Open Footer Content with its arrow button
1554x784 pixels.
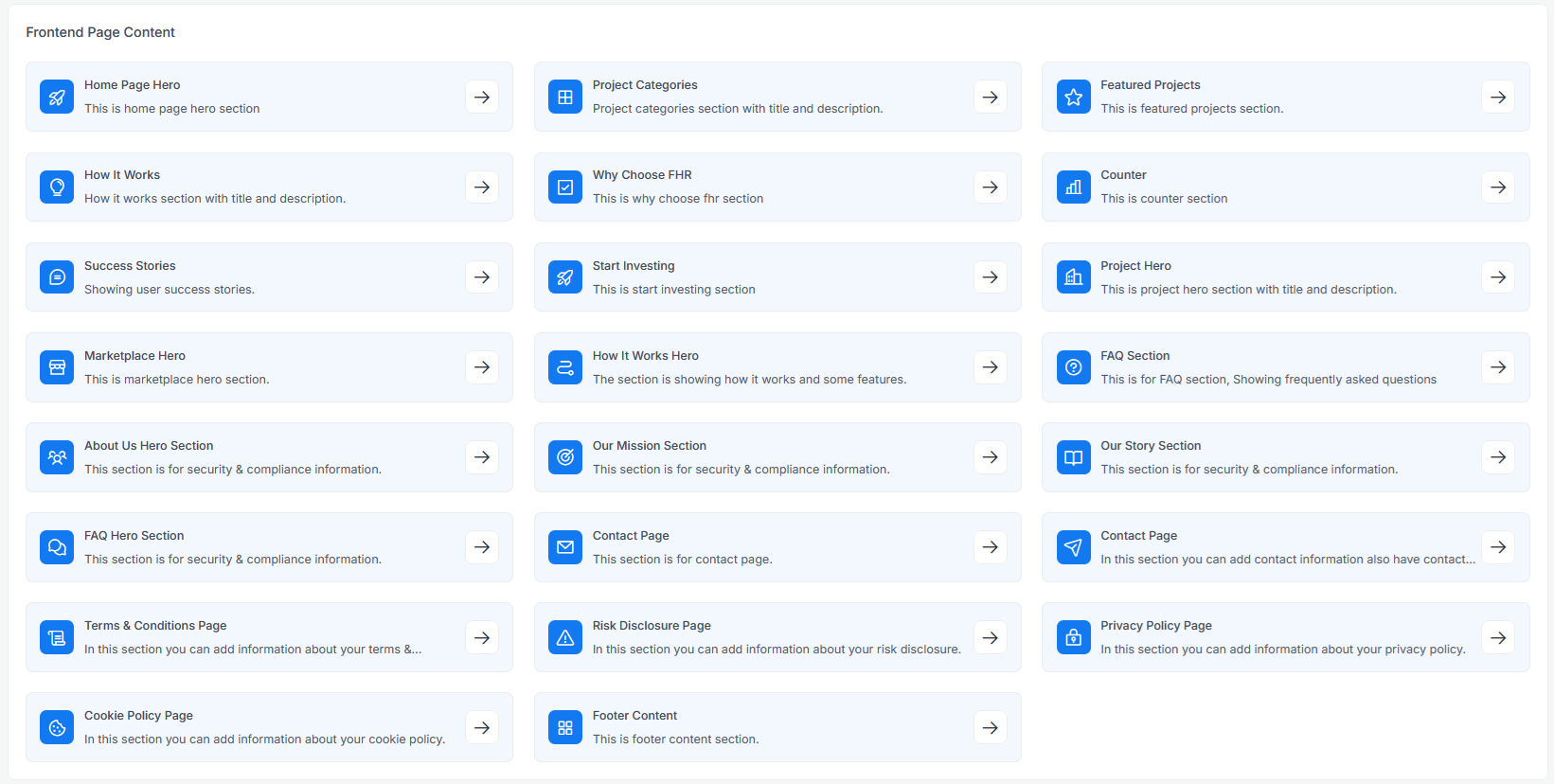point(991,727)
